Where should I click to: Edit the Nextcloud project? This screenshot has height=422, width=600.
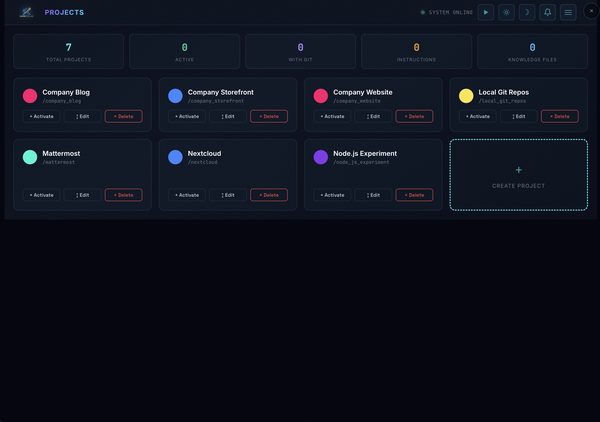click(x=228, y=195)
